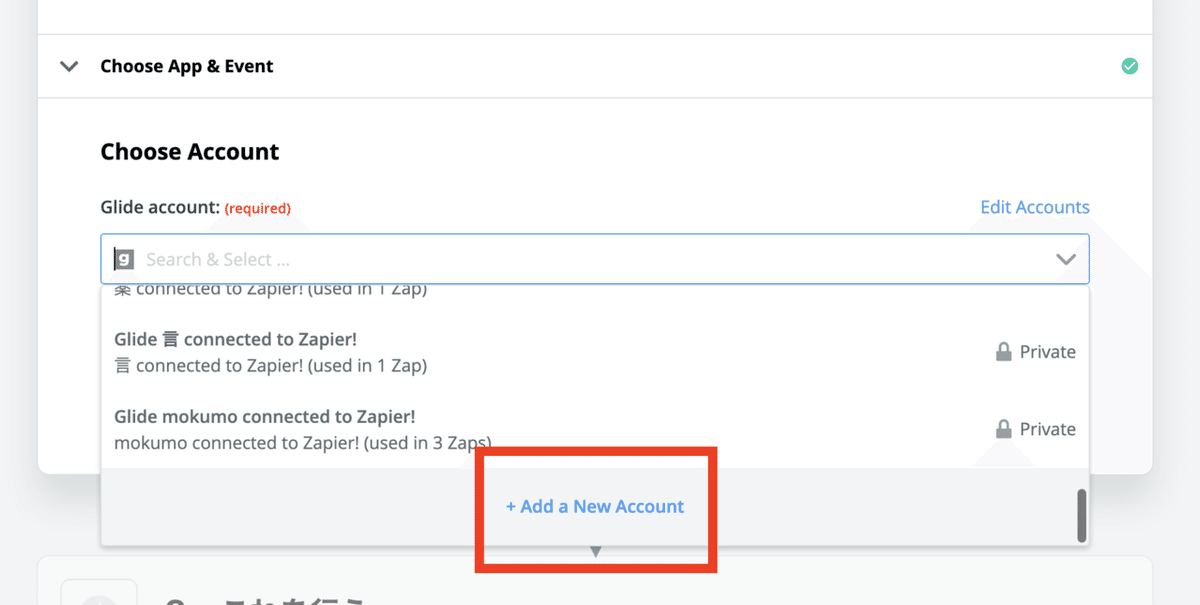
Task: Click the Glide account field label
Action: coord(160,207)
